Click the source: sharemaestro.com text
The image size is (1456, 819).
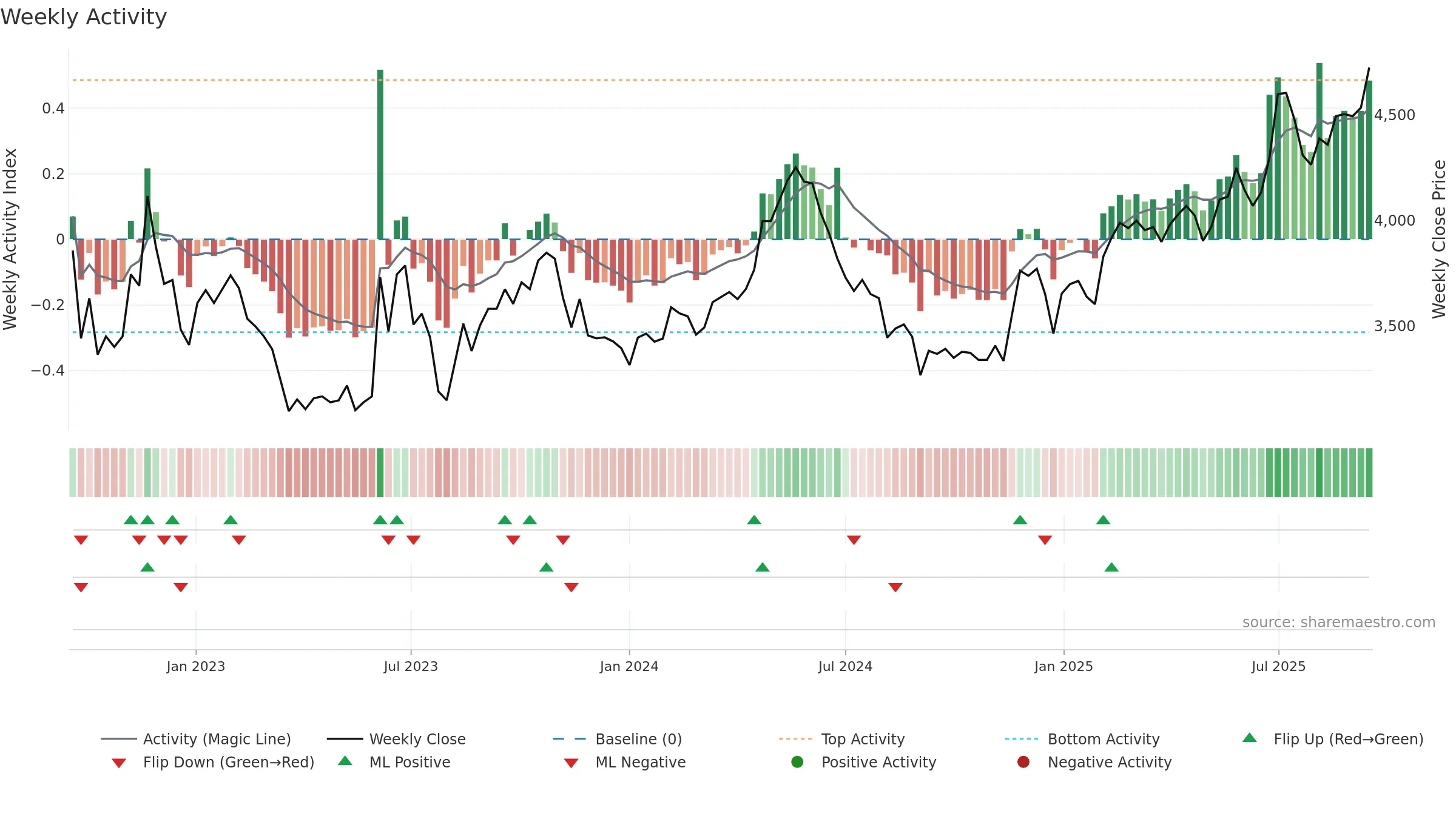[x=1339, y=622]
